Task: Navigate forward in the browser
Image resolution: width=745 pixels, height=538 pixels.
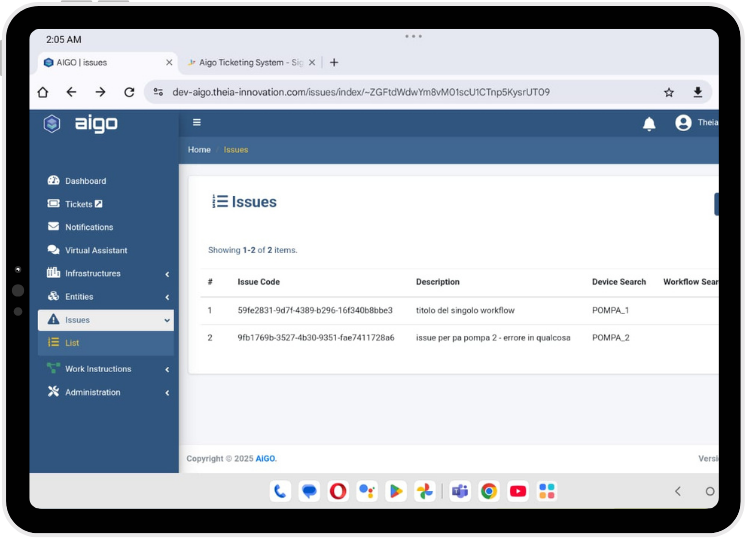Action: [x=100, y=92]
